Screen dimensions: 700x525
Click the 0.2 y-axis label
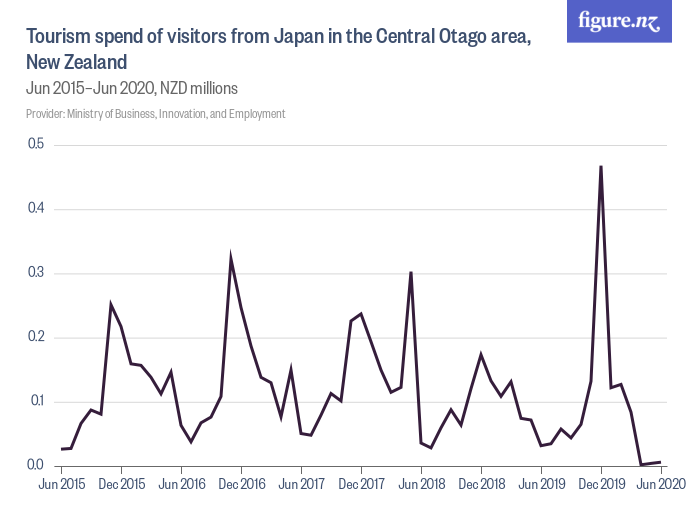(x=37, y=337)
